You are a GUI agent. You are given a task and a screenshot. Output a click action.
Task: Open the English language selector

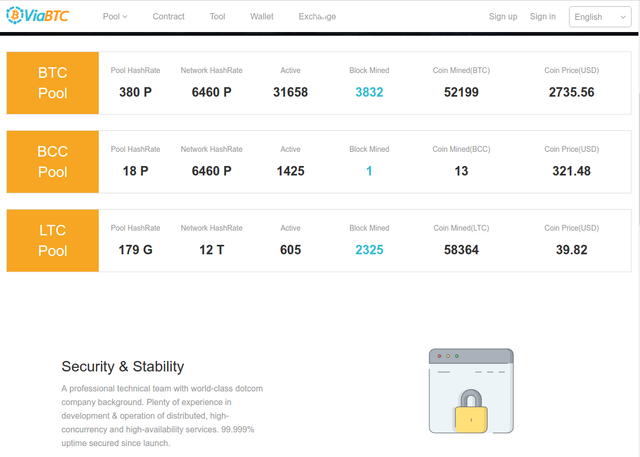point(602,17)
